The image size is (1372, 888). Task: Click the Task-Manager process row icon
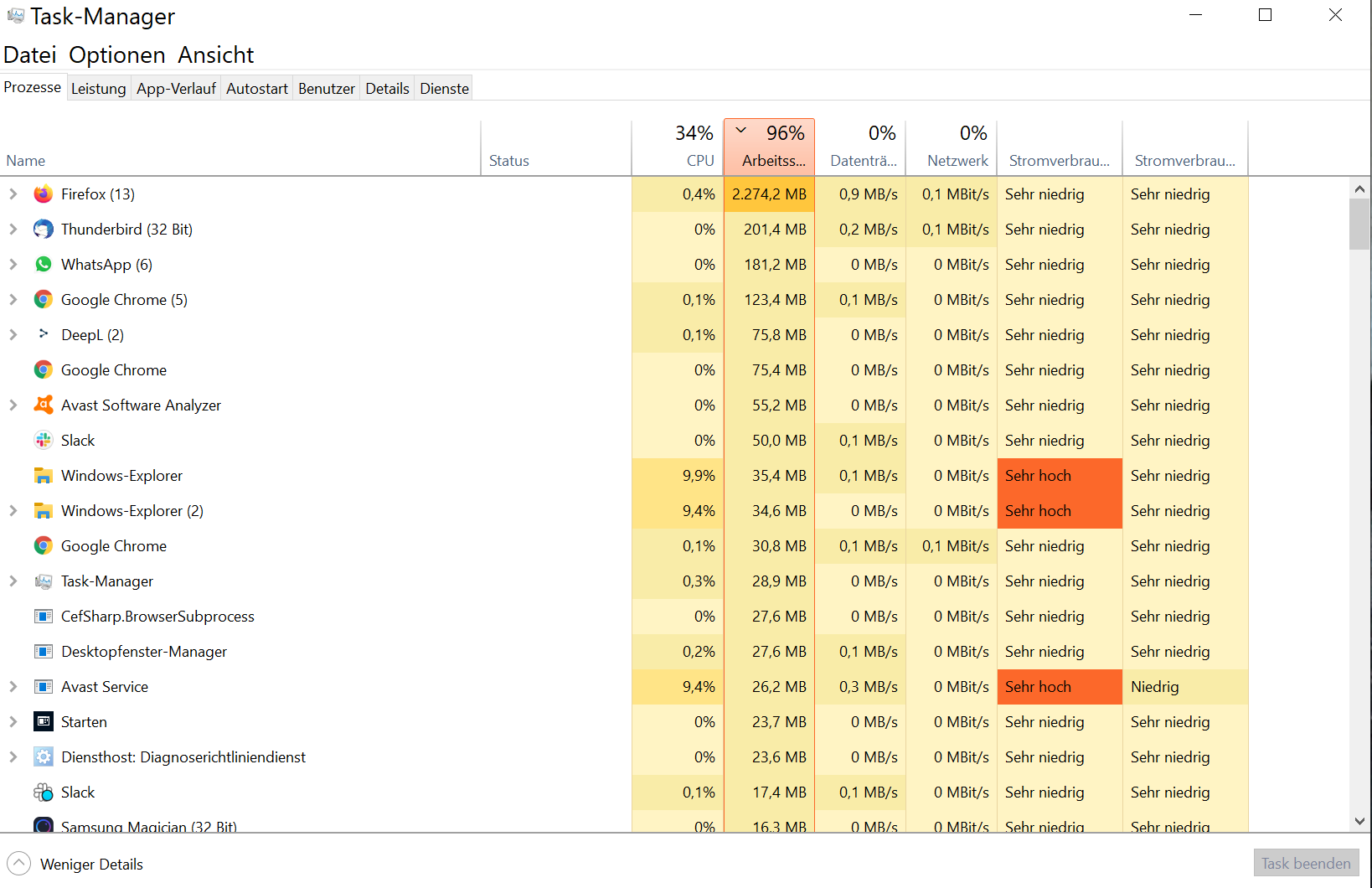[44, 581]
